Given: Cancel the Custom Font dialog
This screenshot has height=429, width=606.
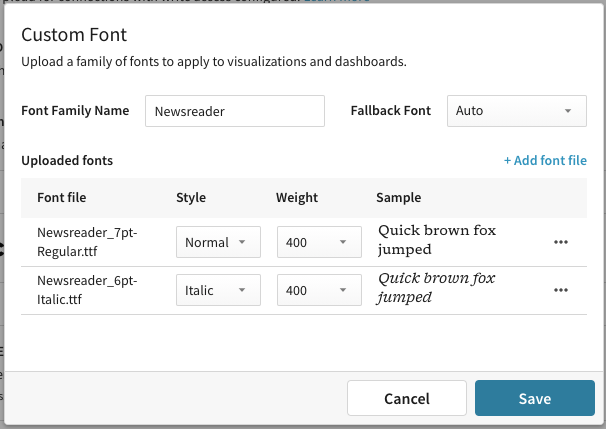Looking at the screenshot, I should point(407,398).
